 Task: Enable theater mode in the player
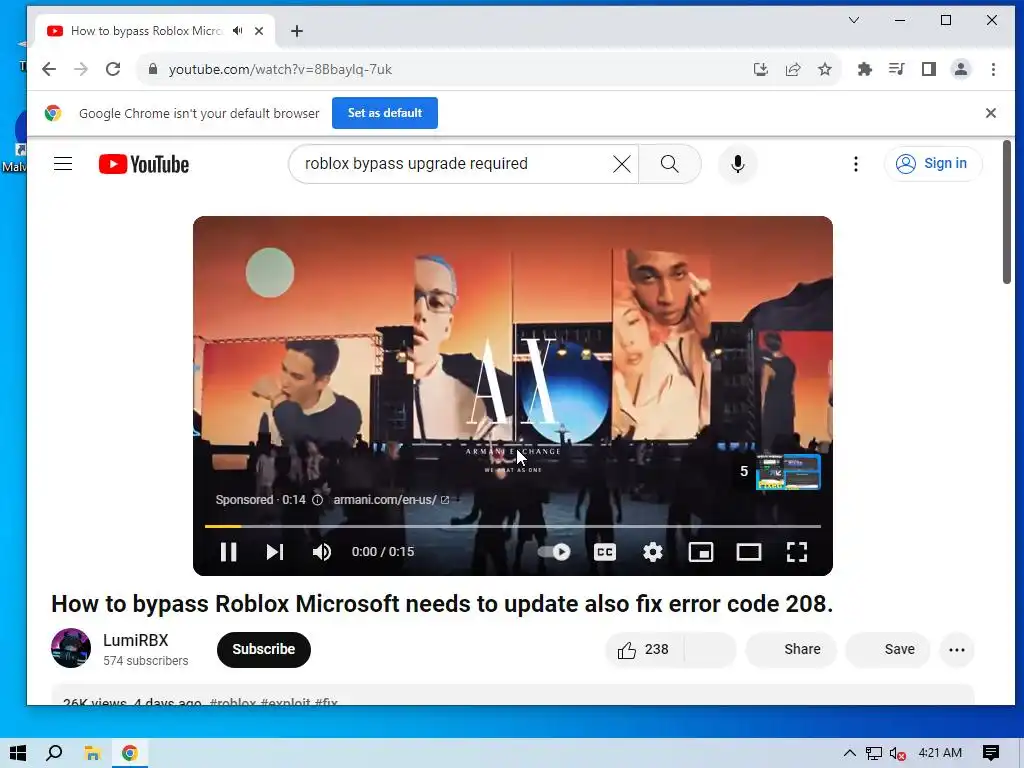point(748,552)
